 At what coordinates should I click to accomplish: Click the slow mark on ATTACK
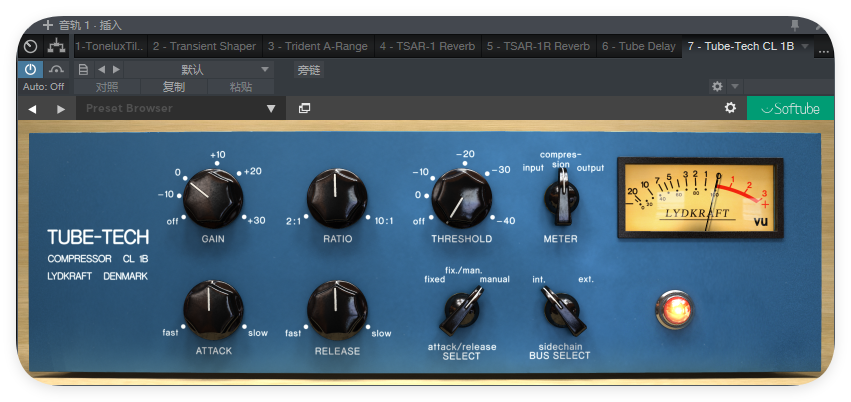coord(258,333)
